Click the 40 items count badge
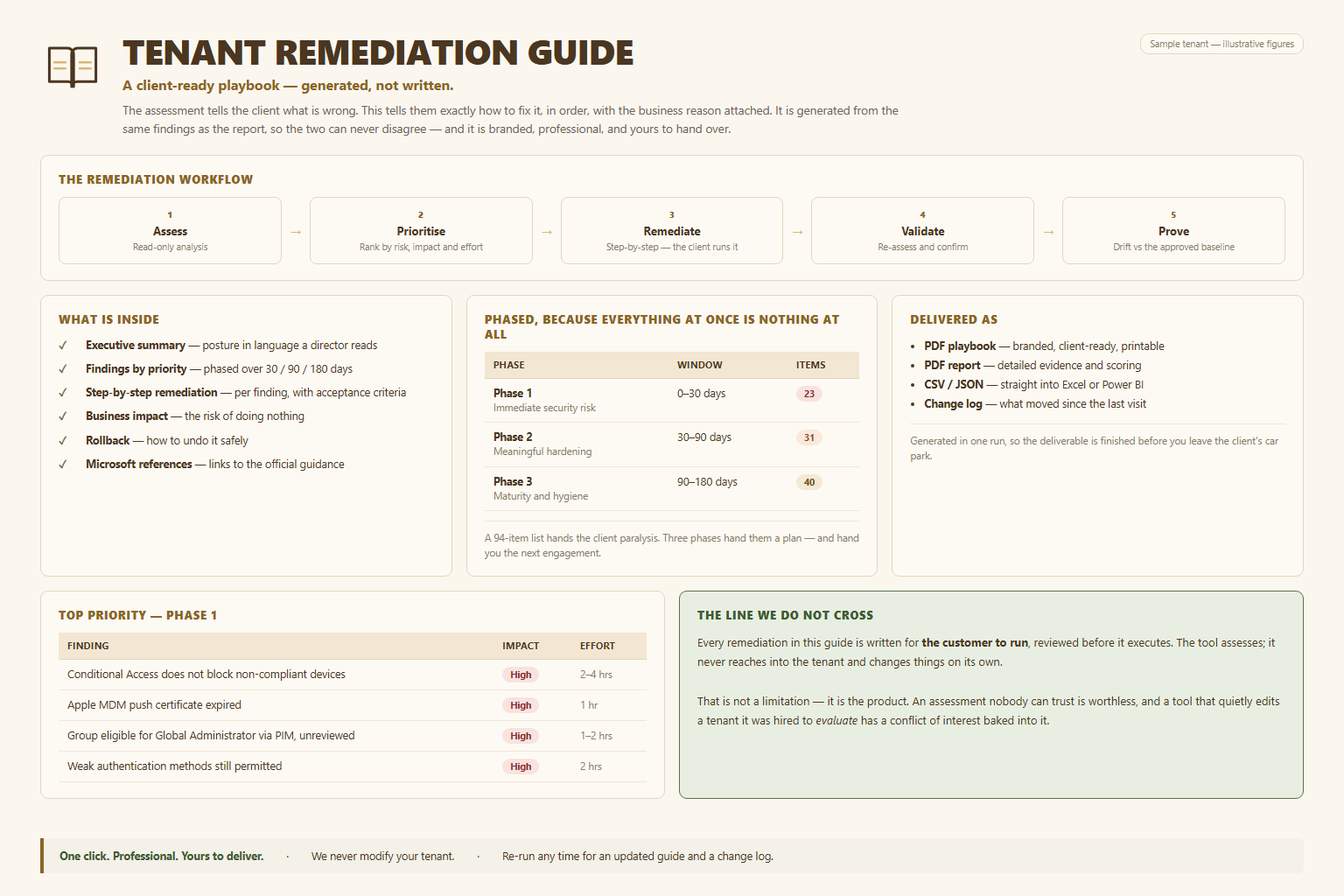Screen dimensions: 1344x896 [809, 482]
